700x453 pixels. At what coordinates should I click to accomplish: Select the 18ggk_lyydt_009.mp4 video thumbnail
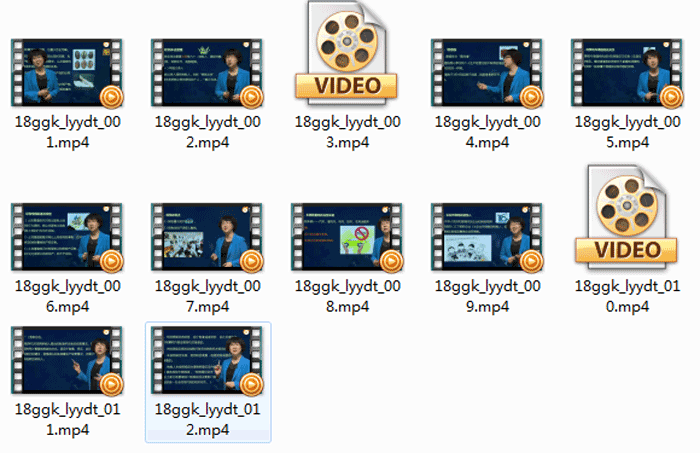pyautogui.click(x=487, y=237)
